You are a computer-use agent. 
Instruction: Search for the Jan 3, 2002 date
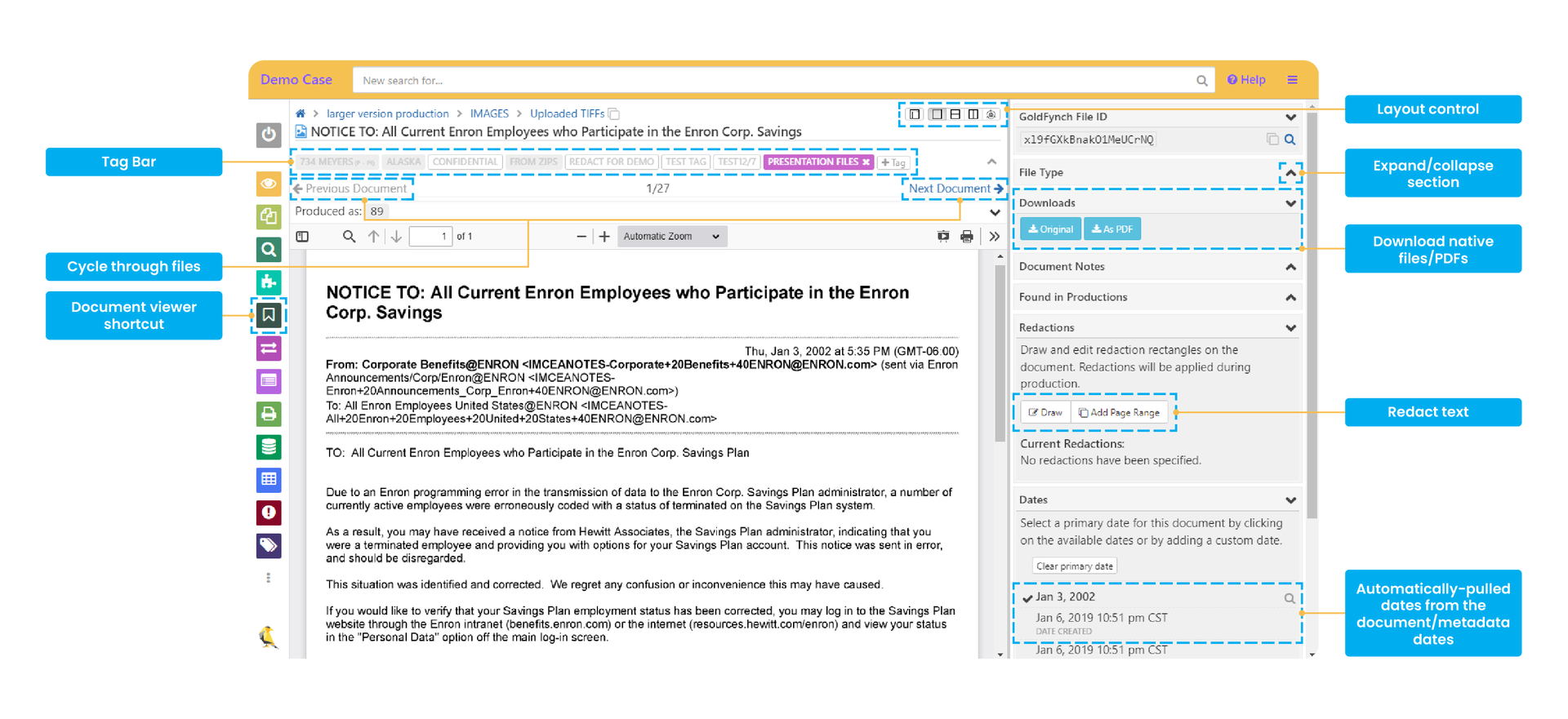point(1290,598)
